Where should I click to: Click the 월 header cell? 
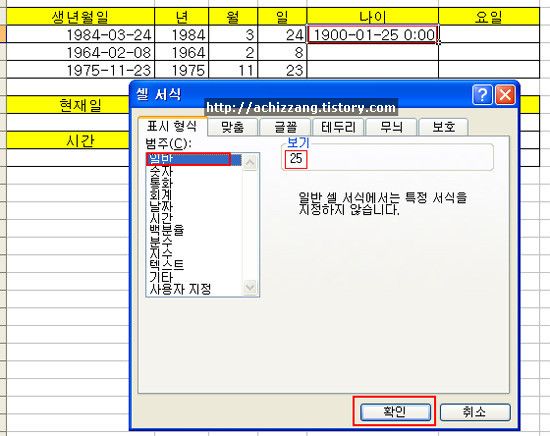(233, 16)
